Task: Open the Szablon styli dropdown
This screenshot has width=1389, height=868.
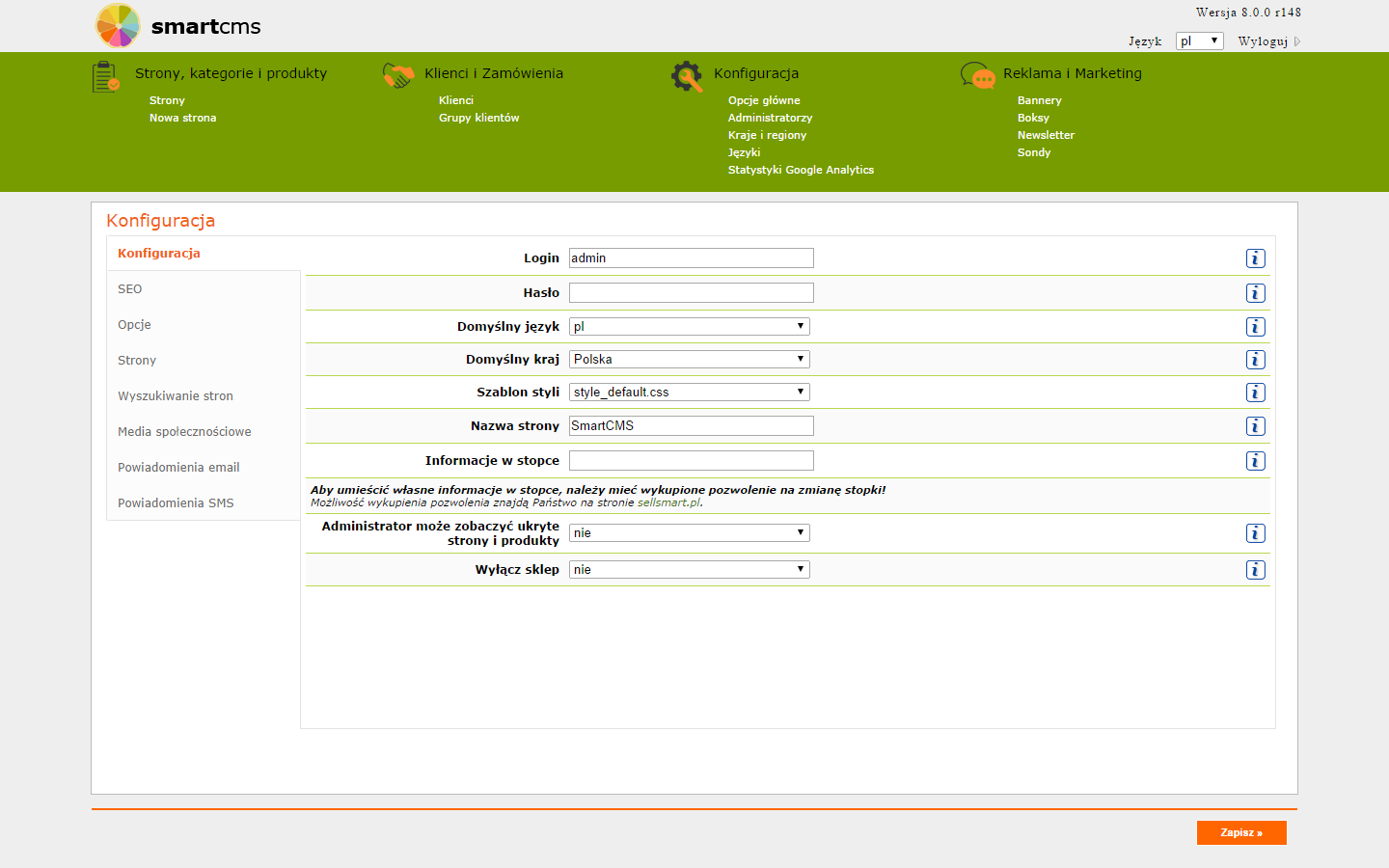Action: 690,392
